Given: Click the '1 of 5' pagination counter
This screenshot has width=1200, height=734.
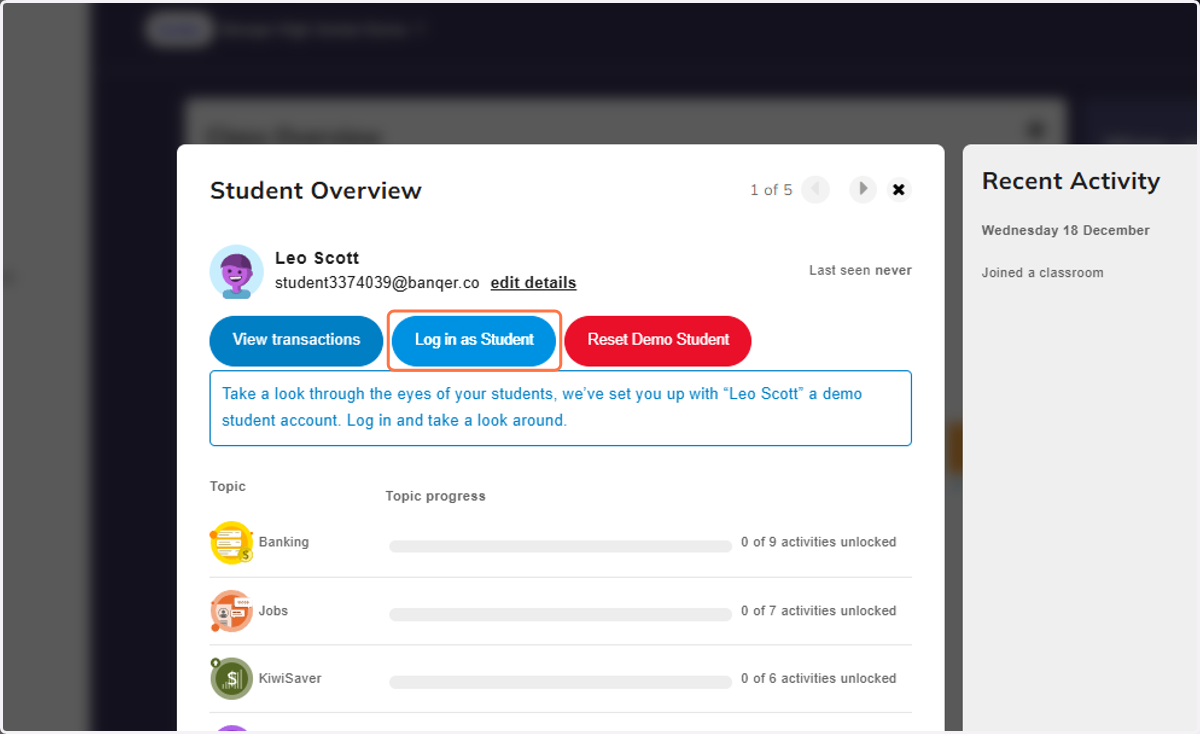Looking at the screenshot, I should pos(771,190).
